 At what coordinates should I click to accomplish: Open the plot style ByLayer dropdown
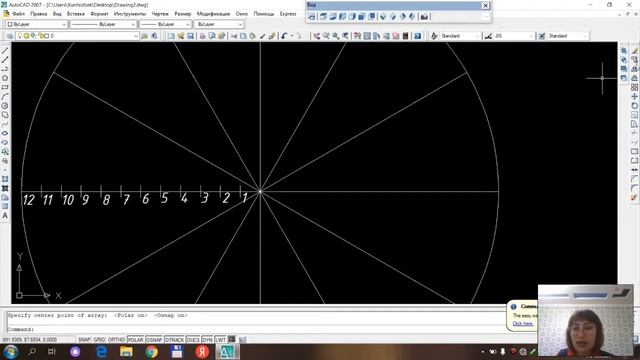pyautogui.click(x=219, y=24)
